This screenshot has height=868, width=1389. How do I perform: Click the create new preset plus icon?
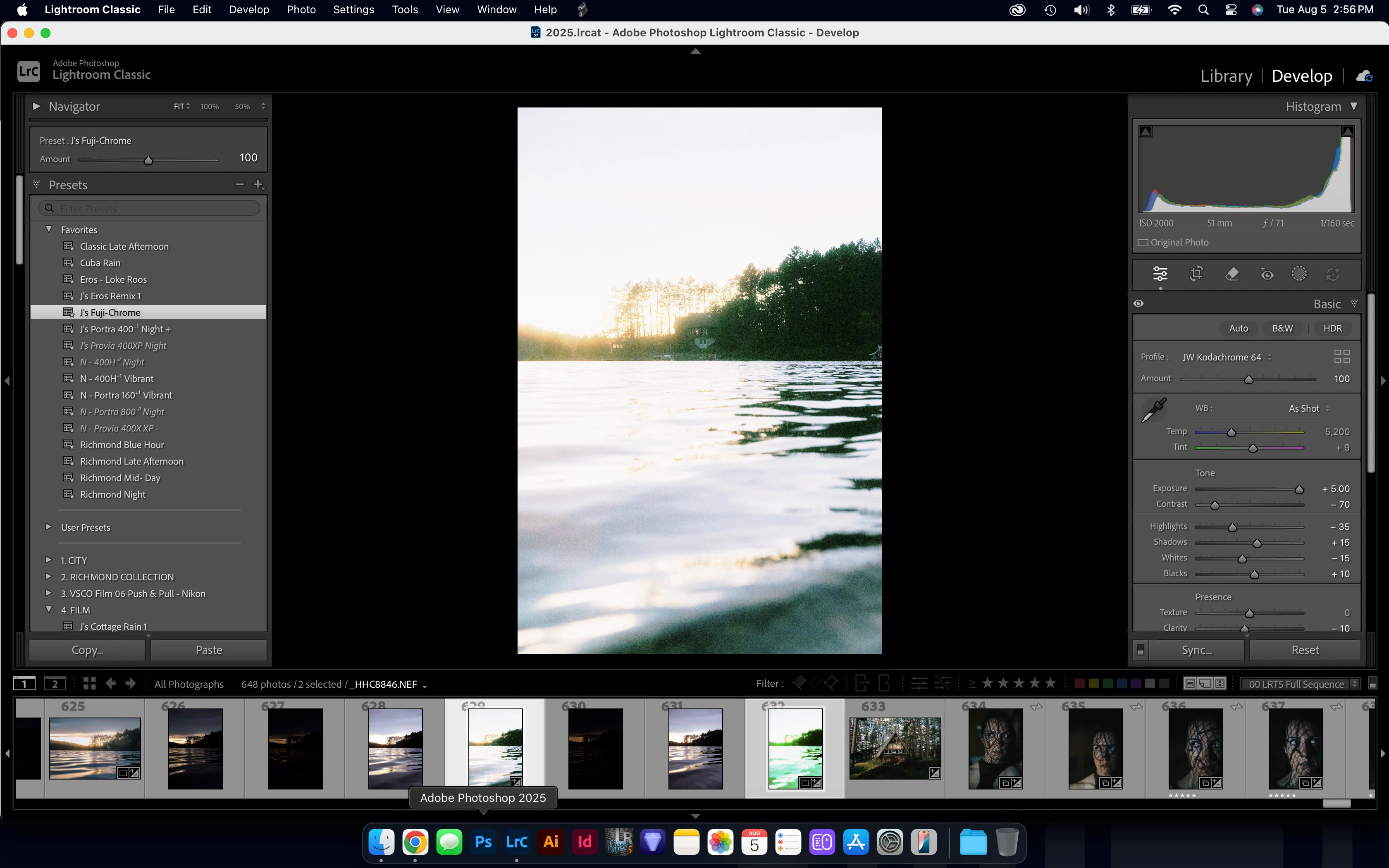258,185
